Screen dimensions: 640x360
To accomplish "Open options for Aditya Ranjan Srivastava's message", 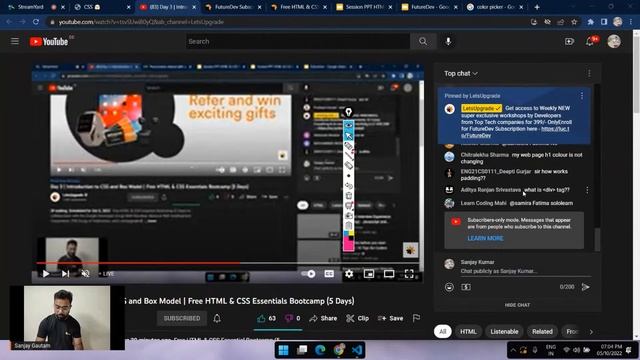I will click(x=587, y=190).
